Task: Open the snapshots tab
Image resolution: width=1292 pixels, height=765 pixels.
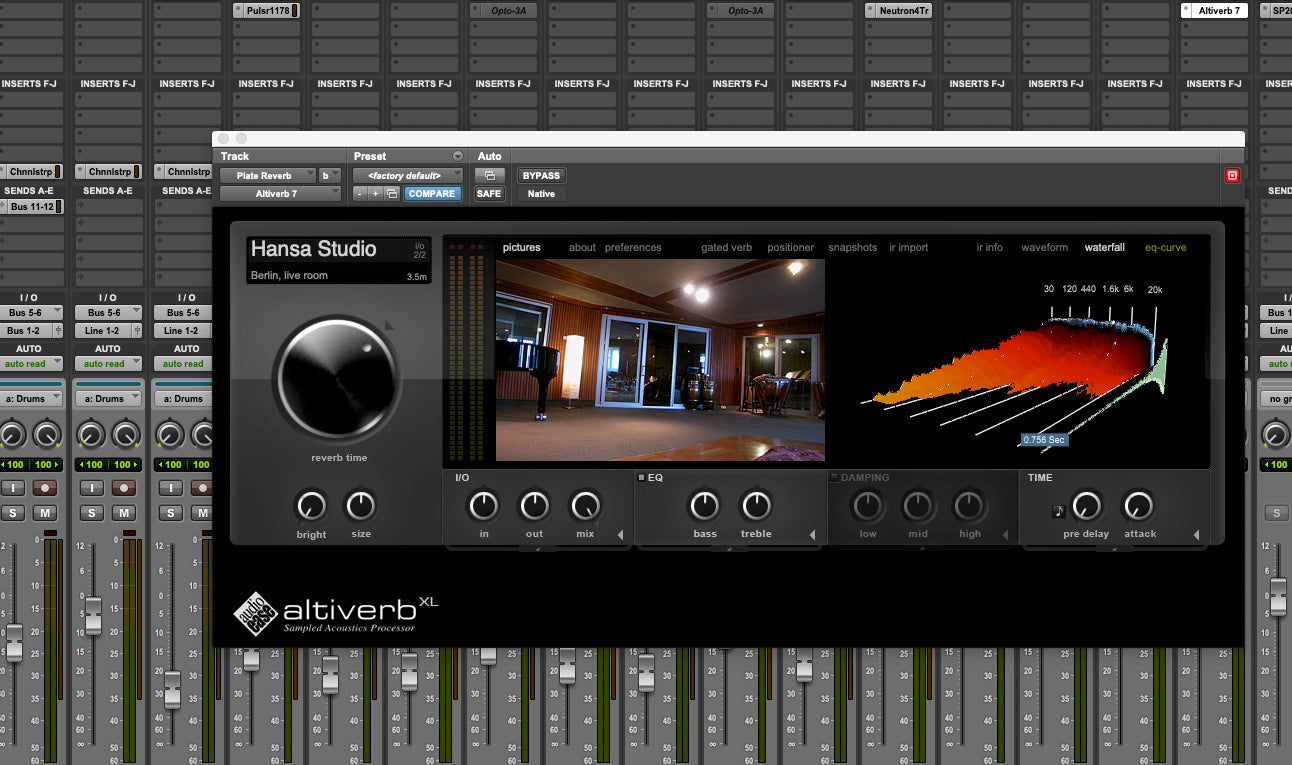Action: pyautogui.click(x=853, y=247)
